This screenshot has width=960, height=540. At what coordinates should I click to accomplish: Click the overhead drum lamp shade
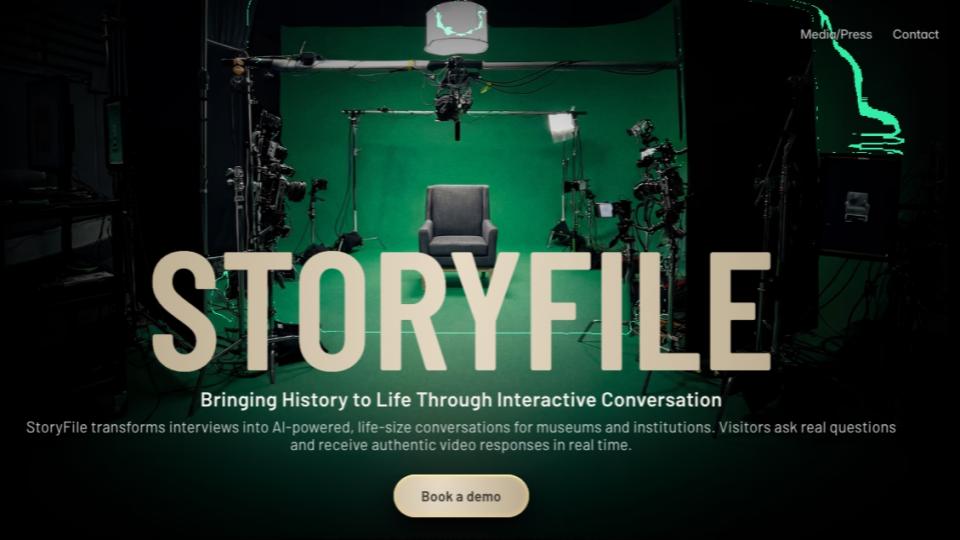pos(455,28)
